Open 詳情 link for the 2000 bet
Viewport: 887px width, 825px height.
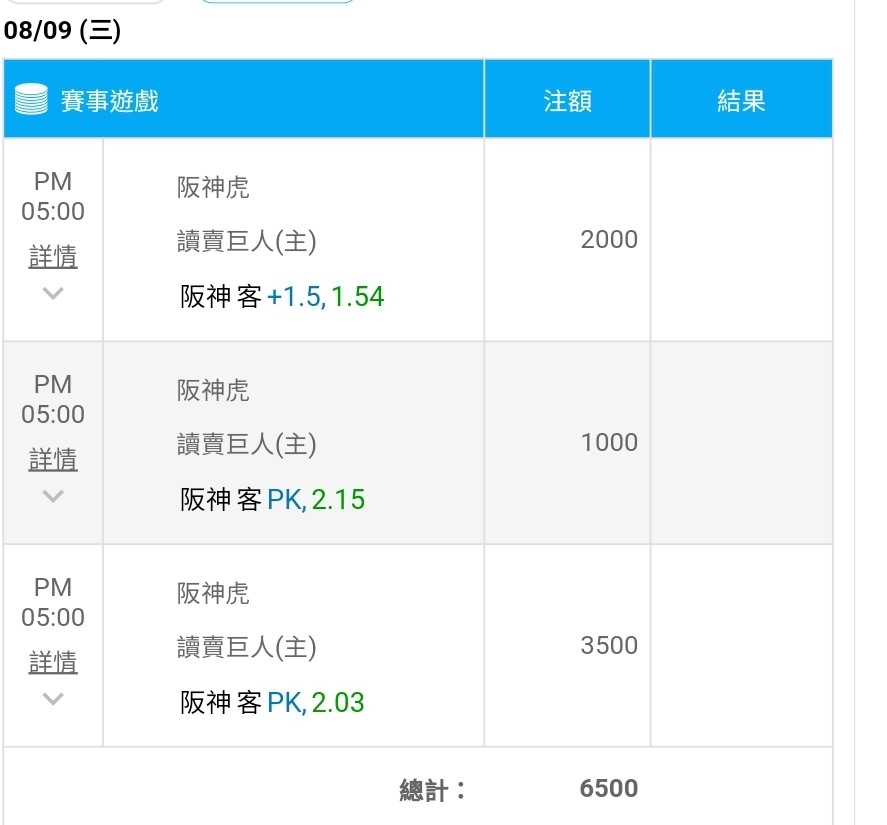pyautogui.click(x=53, y=256)
